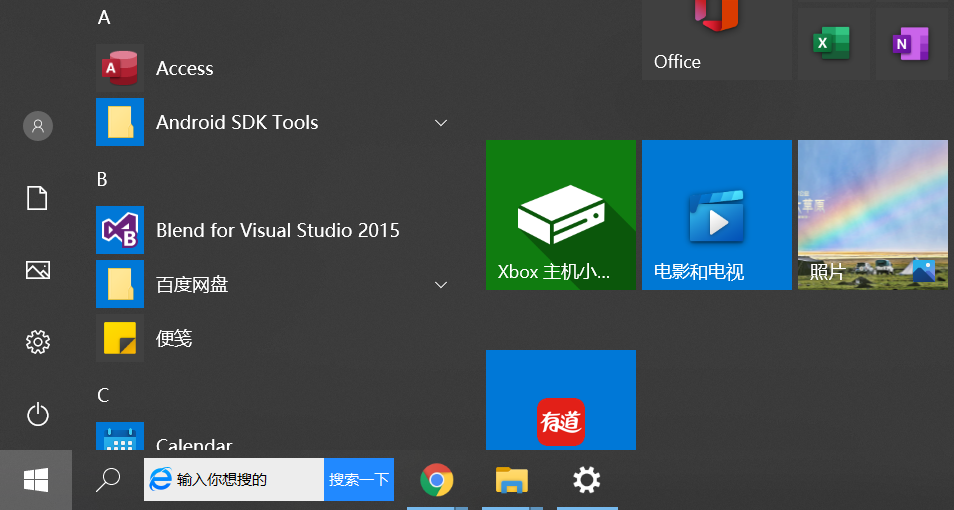954x510 pixels.
Task: Open the Office tile
Action: [x=717, y=40]
